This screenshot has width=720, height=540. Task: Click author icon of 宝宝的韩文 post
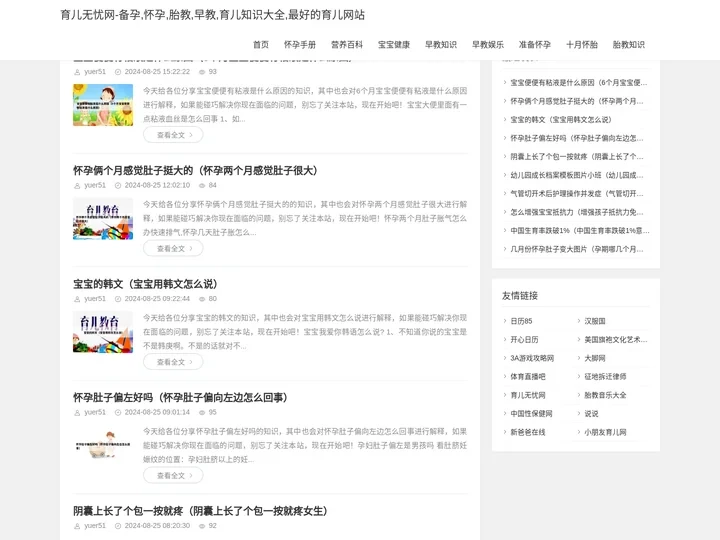[77, 299]
